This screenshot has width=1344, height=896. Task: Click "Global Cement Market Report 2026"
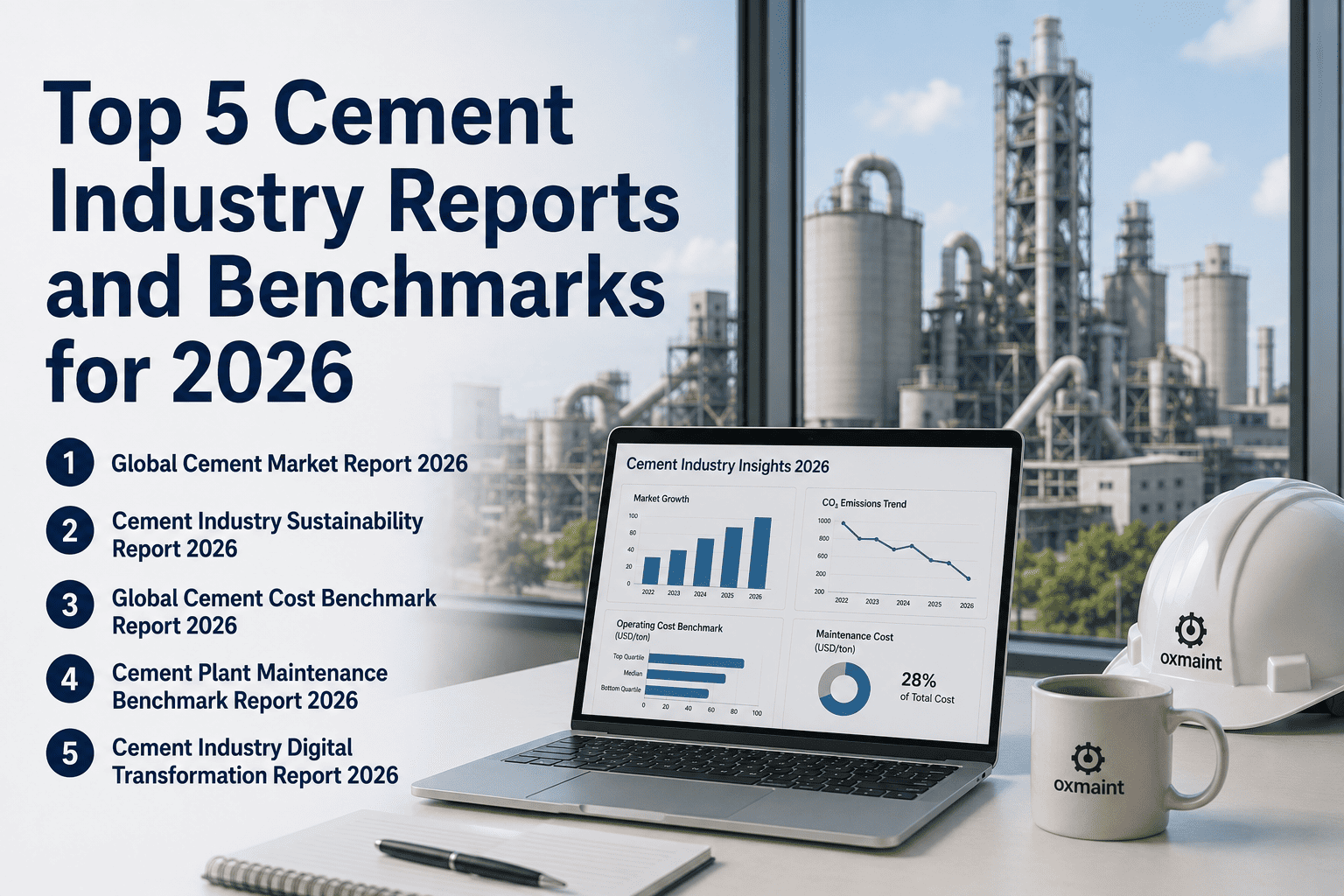[x=290, y=464]
